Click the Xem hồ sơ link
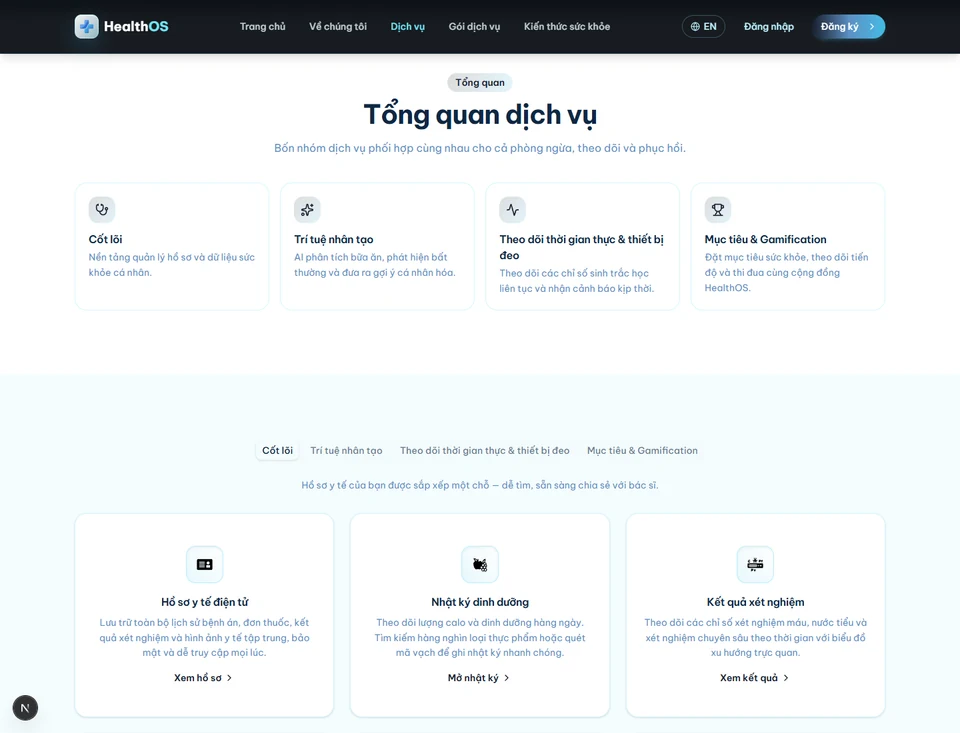 pos(203,678)
